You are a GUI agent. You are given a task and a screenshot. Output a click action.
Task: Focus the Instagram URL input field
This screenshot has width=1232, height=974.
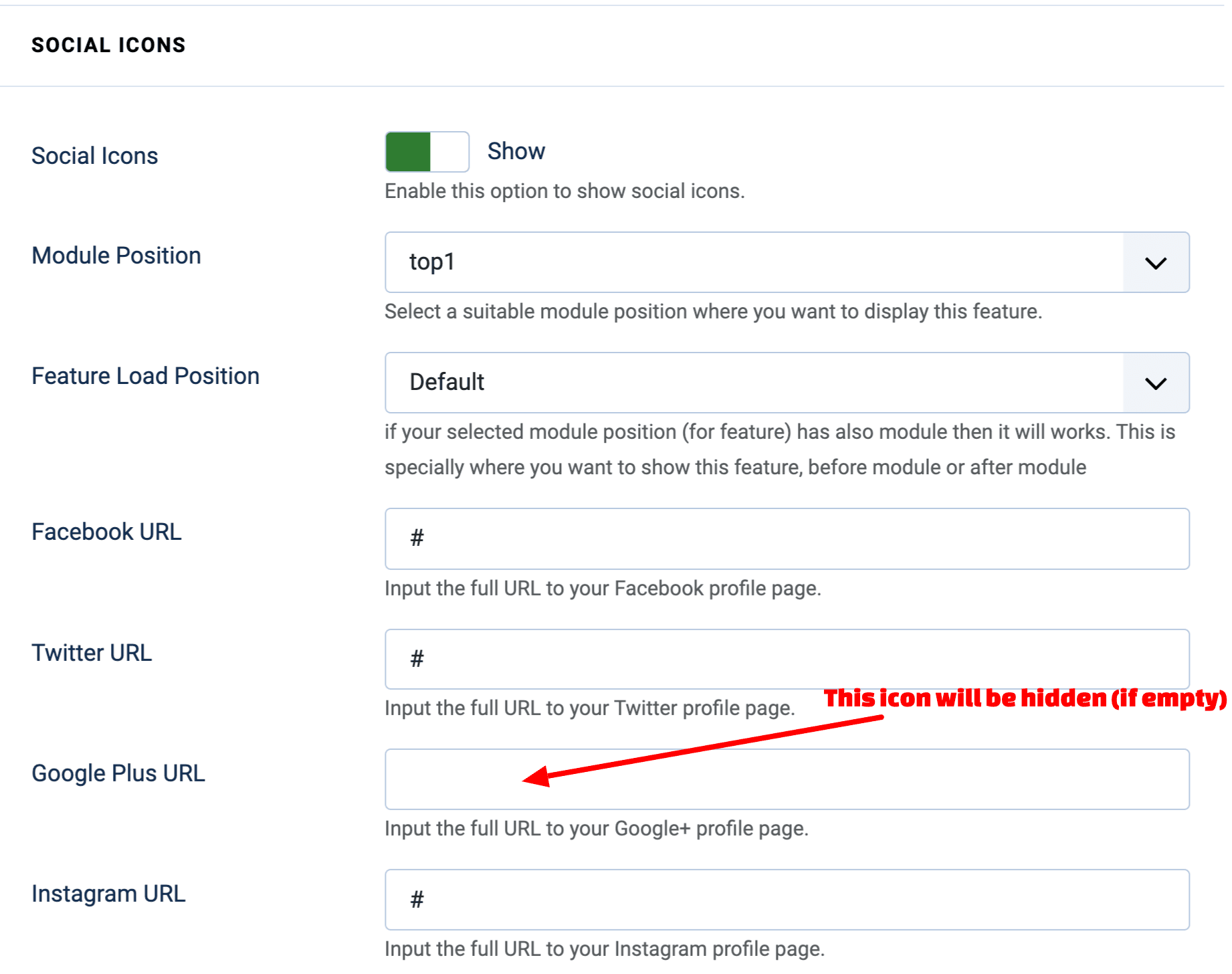click(x=787, y=900)
